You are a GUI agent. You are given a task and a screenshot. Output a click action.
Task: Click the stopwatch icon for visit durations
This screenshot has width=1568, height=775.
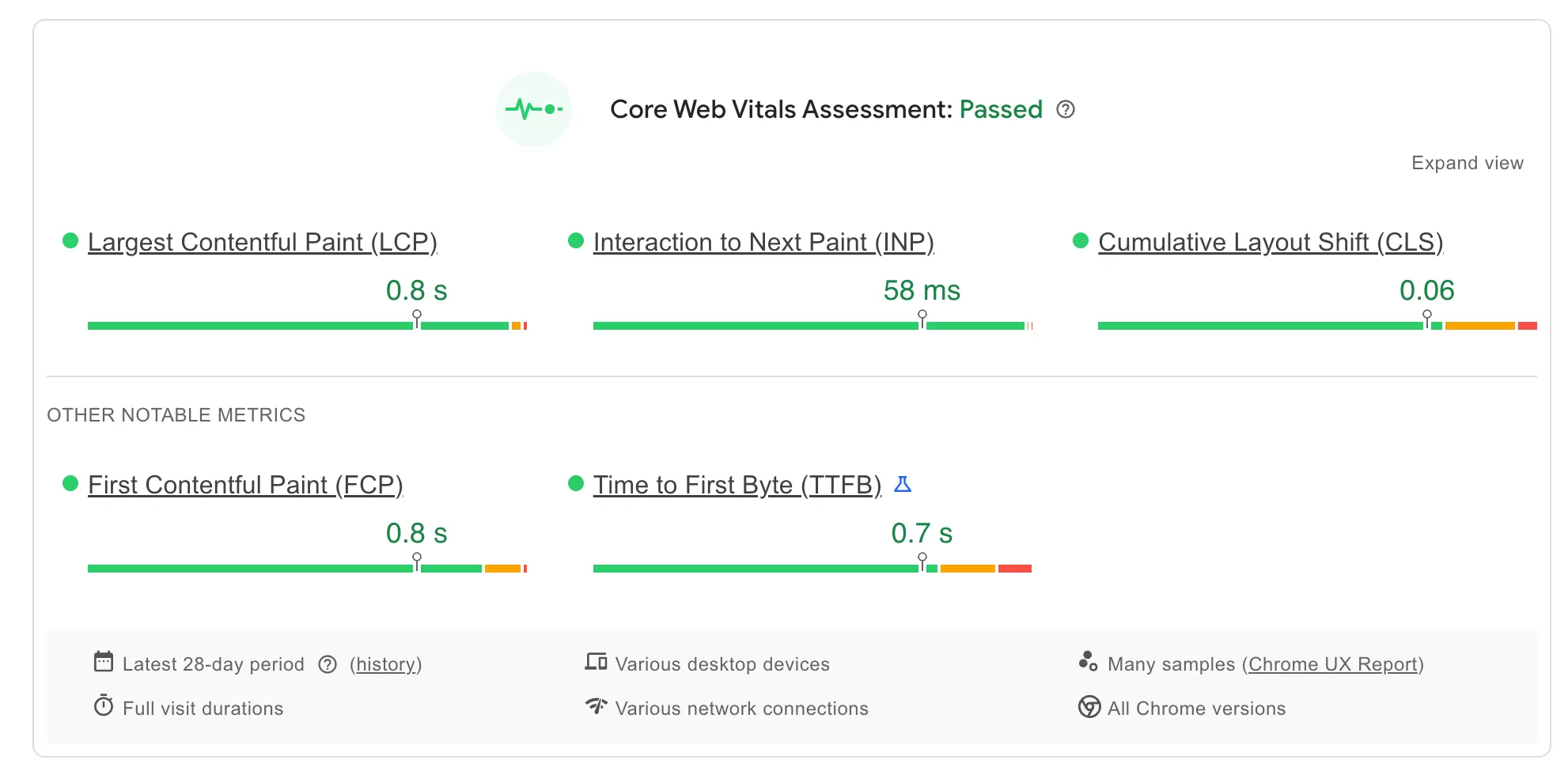click(x=104, y=705)
